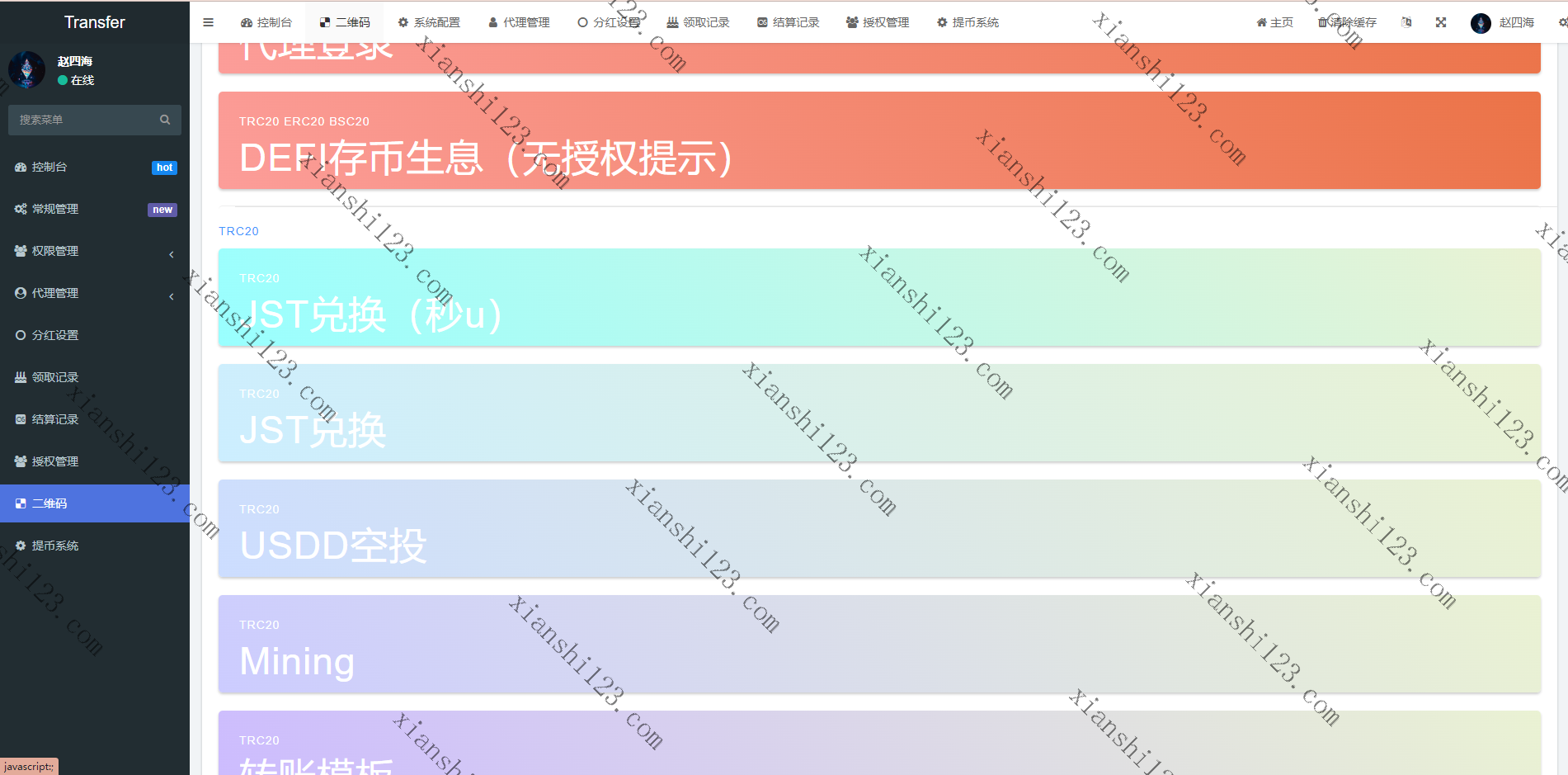
Task: Switch to the 系统配置 tab
Action: tap(429, 22)
